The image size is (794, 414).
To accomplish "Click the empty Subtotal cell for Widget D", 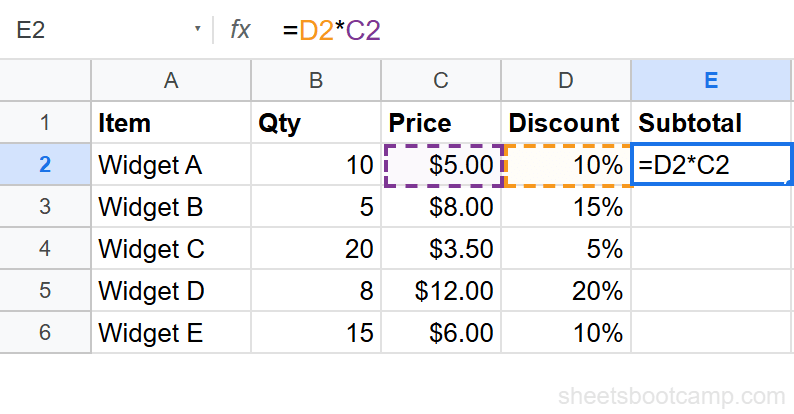I will coord(711,291).
